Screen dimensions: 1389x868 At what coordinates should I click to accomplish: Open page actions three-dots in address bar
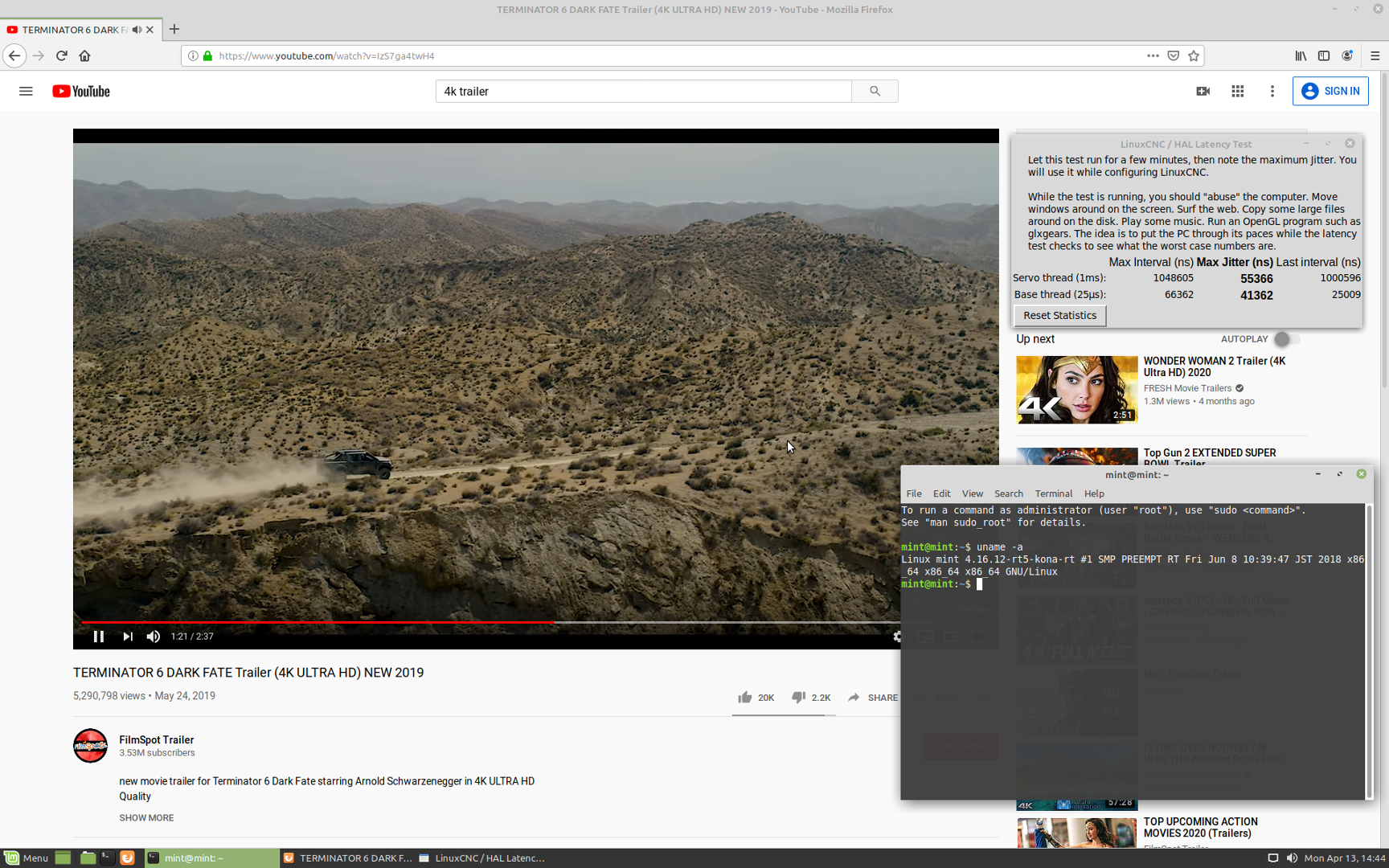pyautogui.click(x=1153, y=55)
